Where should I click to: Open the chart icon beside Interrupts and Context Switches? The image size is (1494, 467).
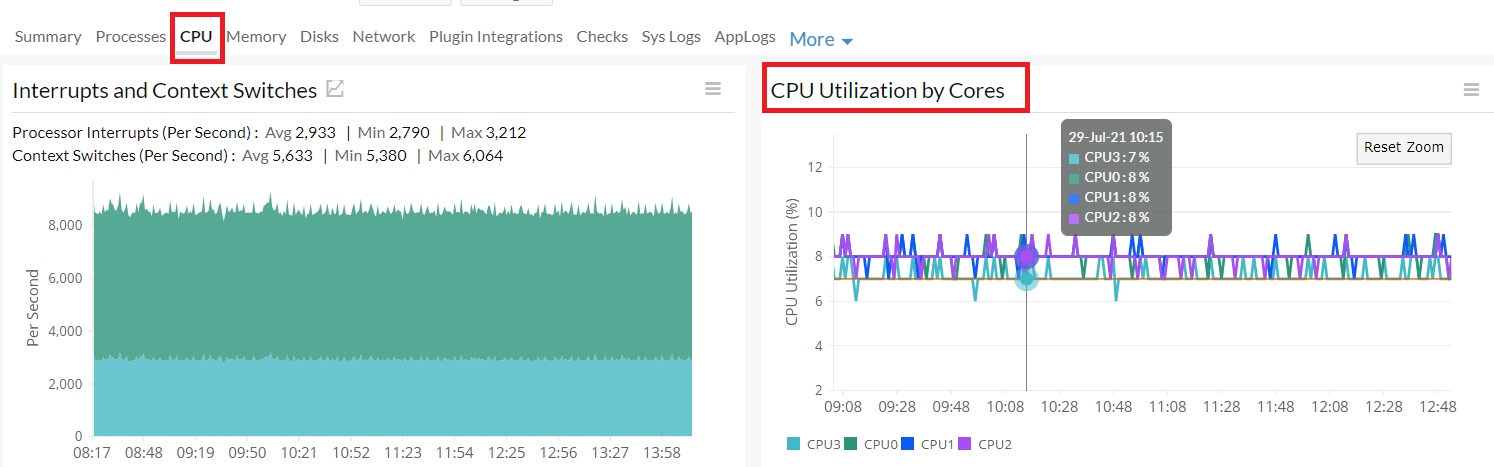(x=336, y=89)
